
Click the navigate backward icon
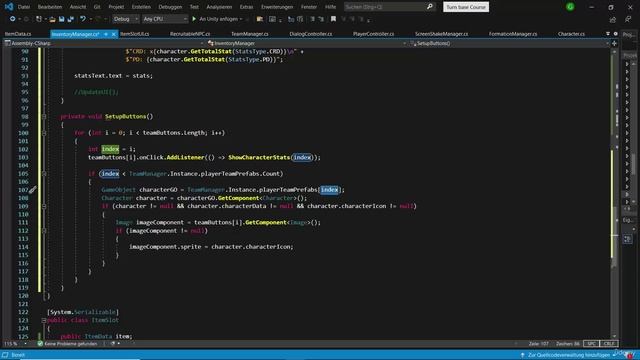[12, 19]
